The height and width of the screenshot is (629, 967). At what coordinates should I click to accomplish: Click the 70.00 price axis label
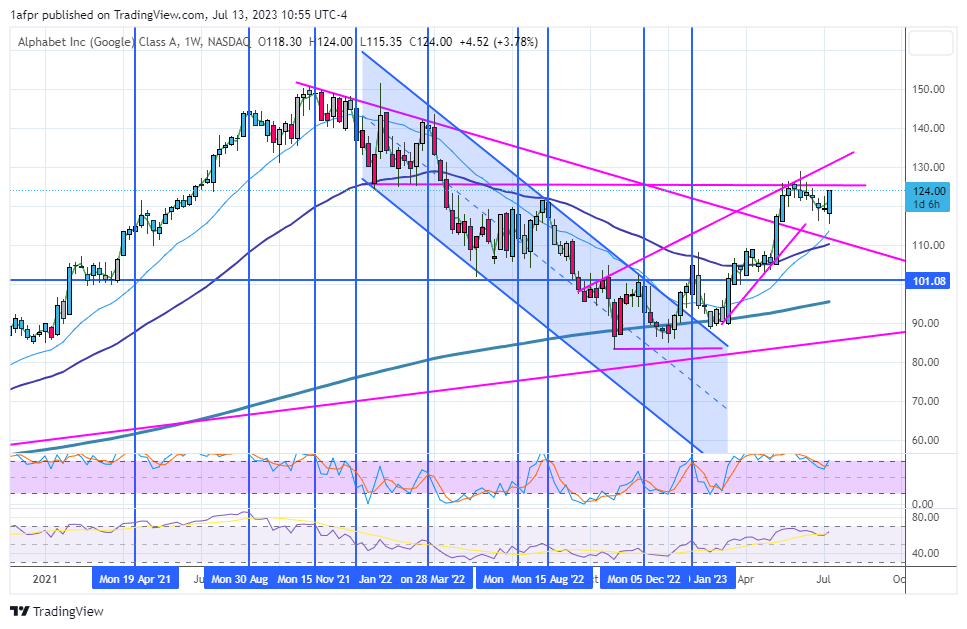tap(928, 401)
